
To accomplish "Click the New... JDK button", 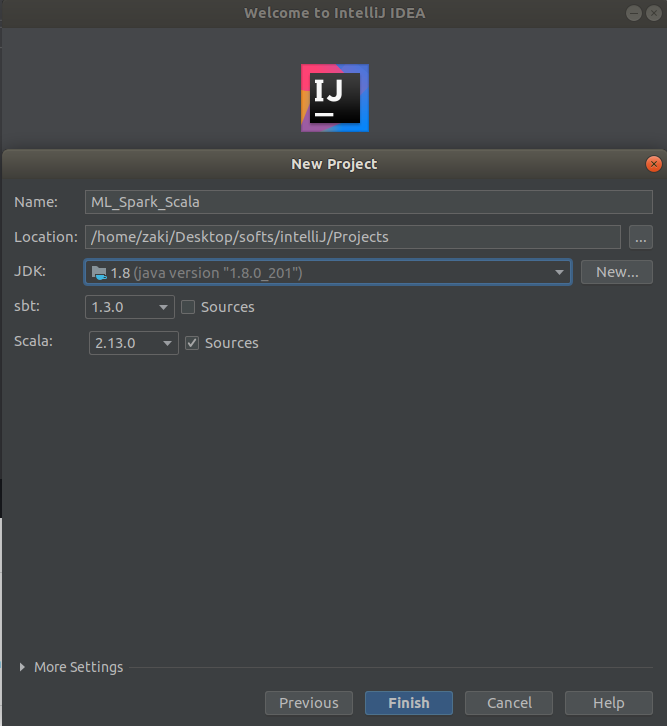I will (x=617, y=272).
